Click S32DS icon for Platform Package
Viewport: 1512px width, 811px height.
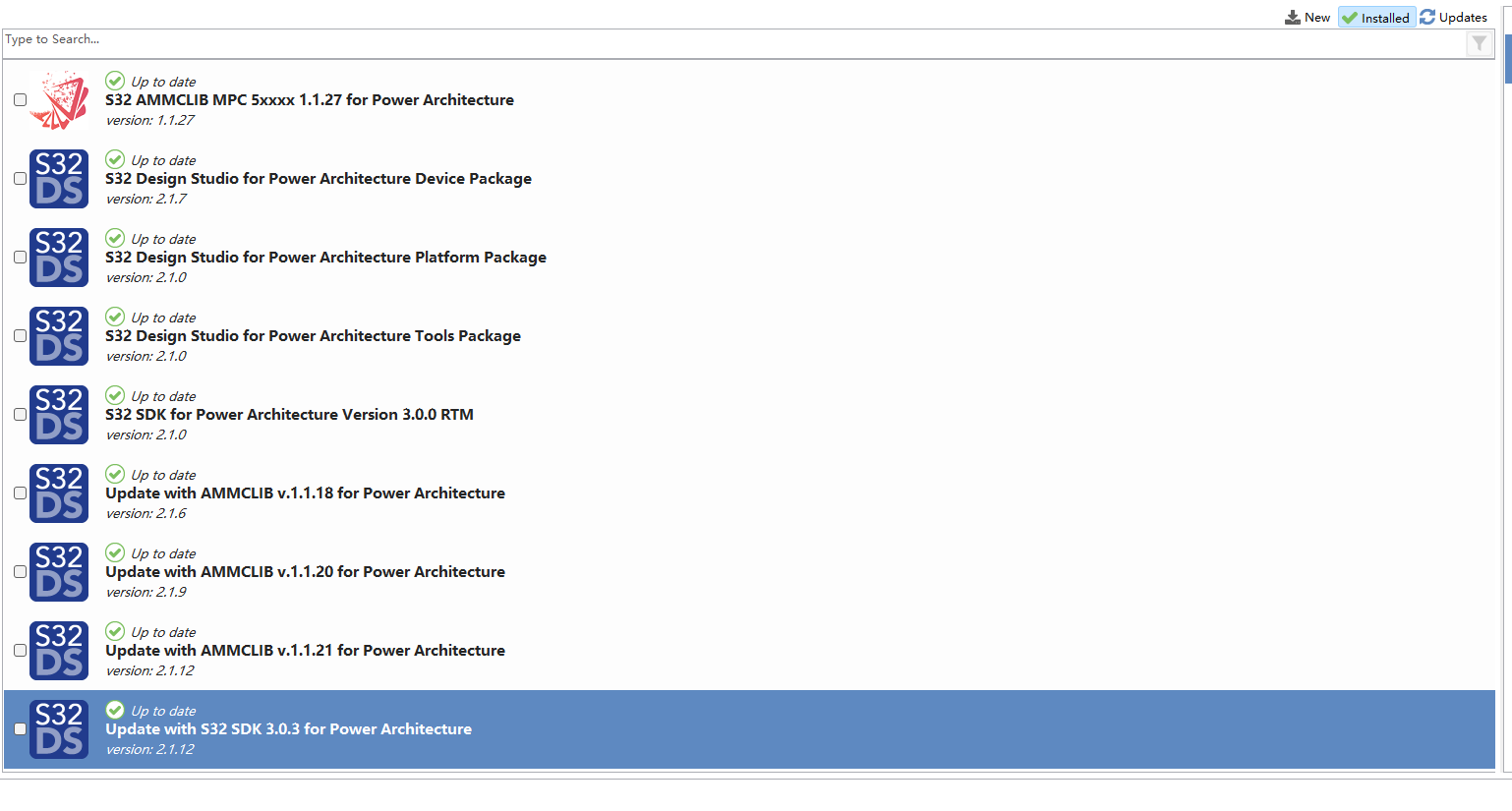(x=59, y=258)
